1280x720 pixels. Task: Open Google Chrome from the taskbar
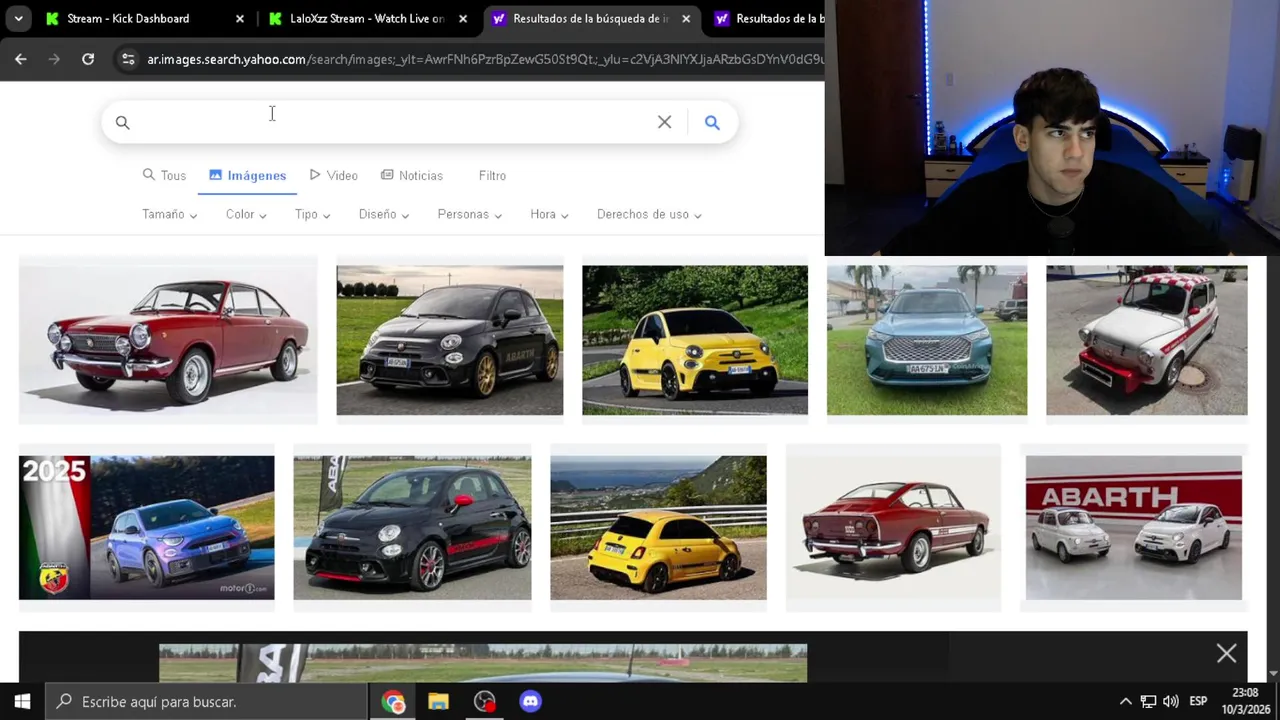[393, 701]
